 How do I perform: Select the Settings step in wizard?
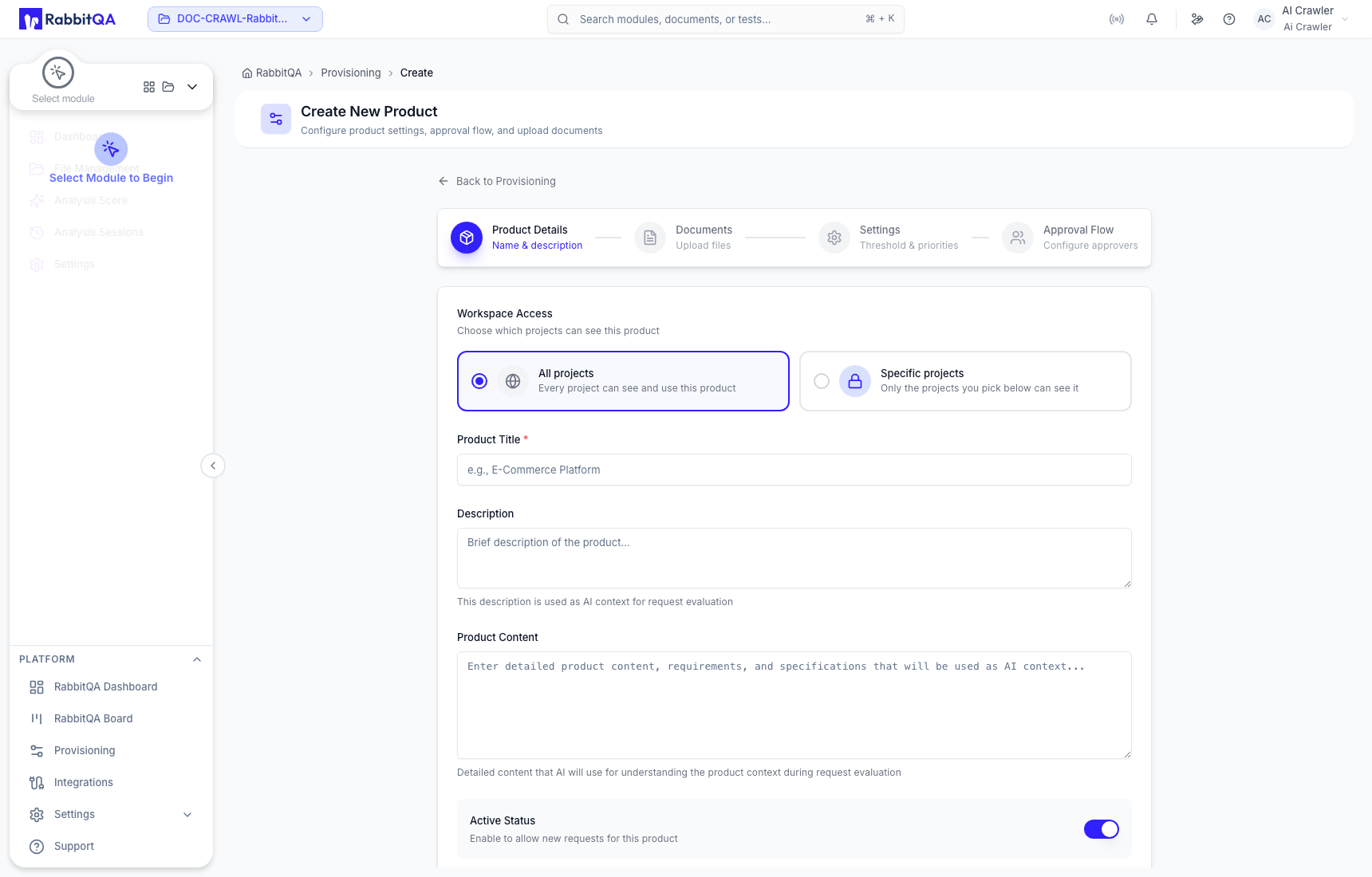(889, 238)
